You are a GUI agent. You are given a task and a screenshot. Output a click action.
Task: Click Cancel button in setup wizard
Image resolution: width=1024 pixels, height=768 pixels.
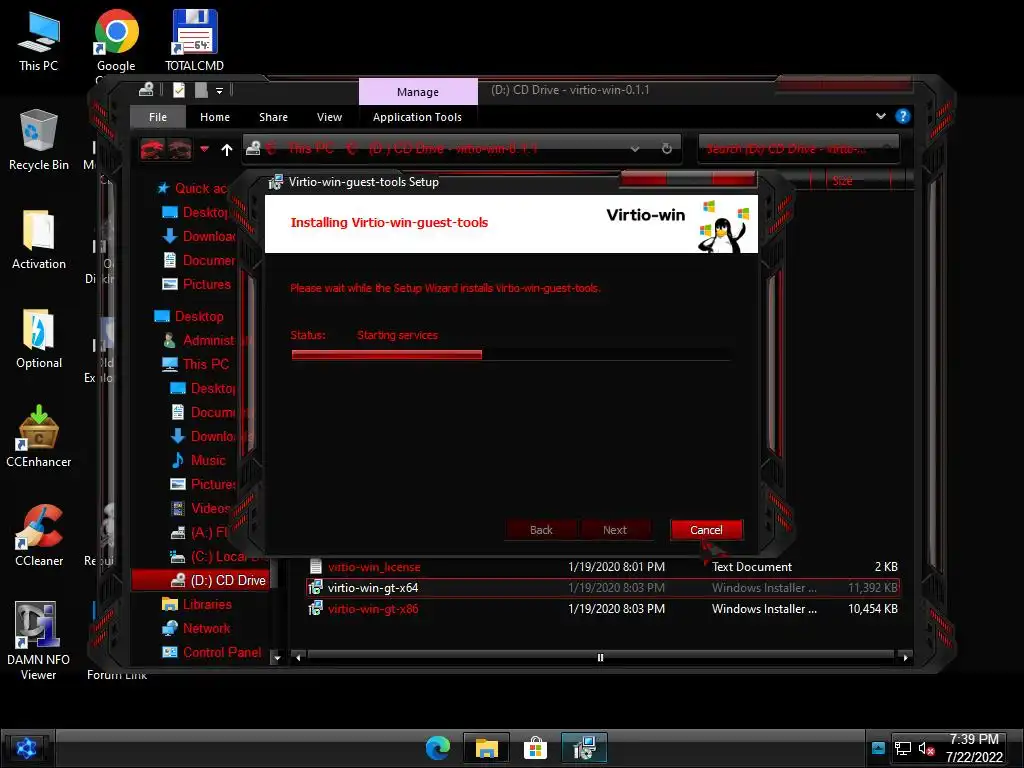(707, 530)
